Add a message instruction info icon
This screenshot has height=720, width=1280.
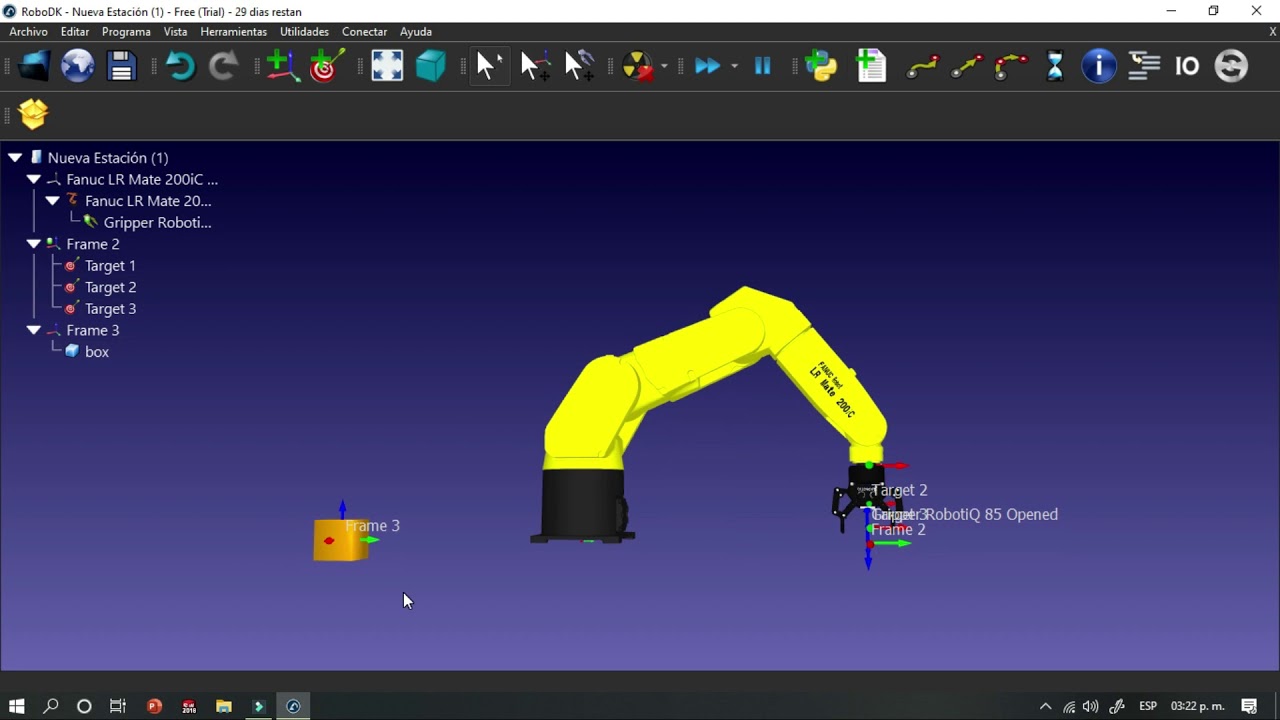[1099, 67]
